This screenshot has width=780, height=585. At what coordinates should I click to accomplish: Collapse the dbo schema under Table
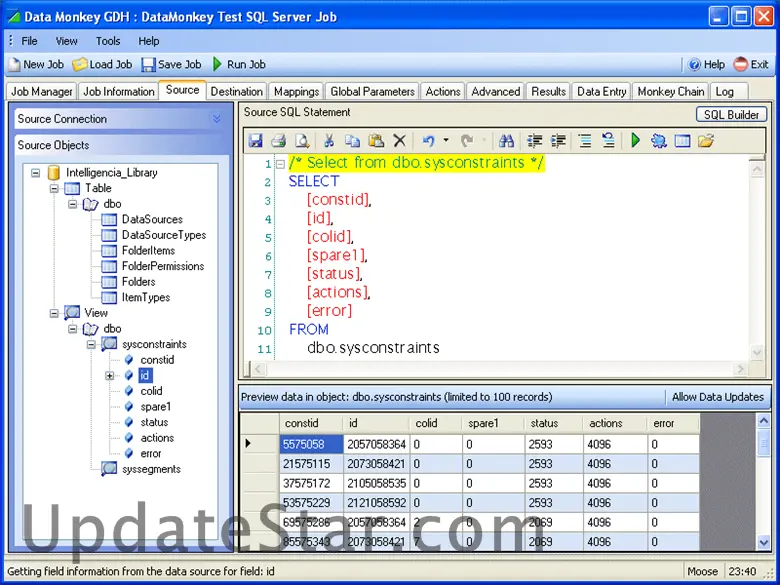(x=73, y=204)
